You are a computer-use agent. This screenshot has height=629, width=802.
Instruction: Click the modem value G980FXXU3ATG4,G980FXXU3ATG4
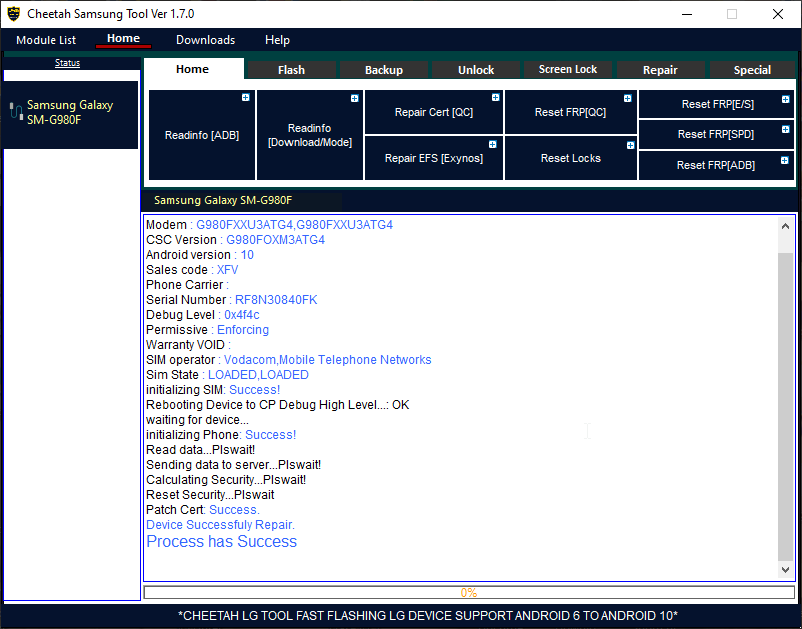(295, 225)
